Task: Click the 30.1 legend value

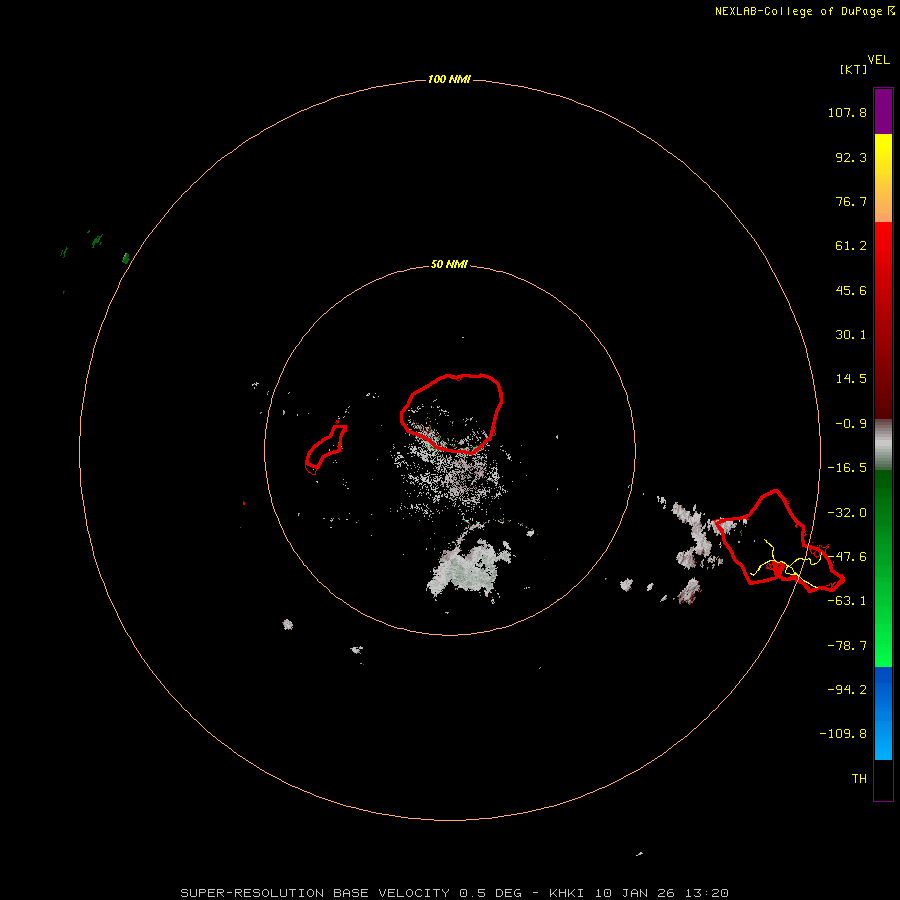Action: coord(851,335)
